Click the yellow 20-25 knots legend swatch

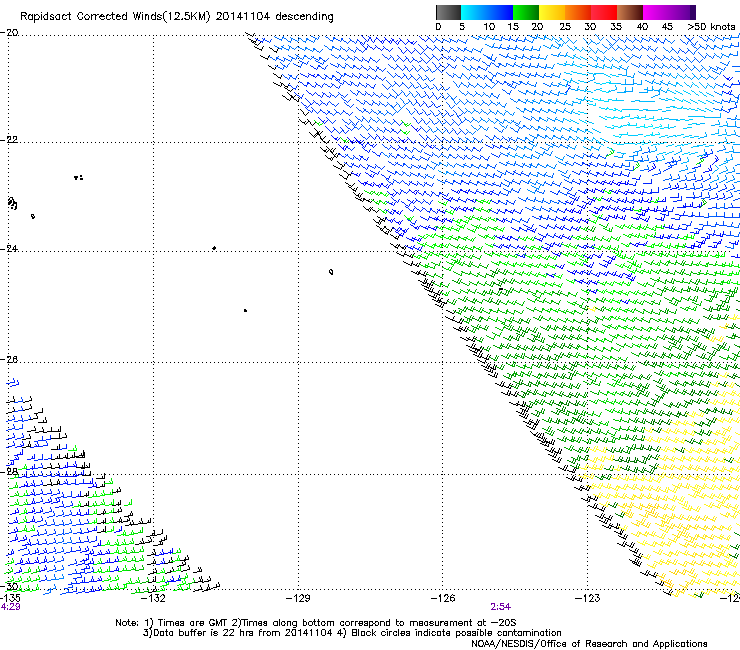pyautogui.click(x=552, y=12)
